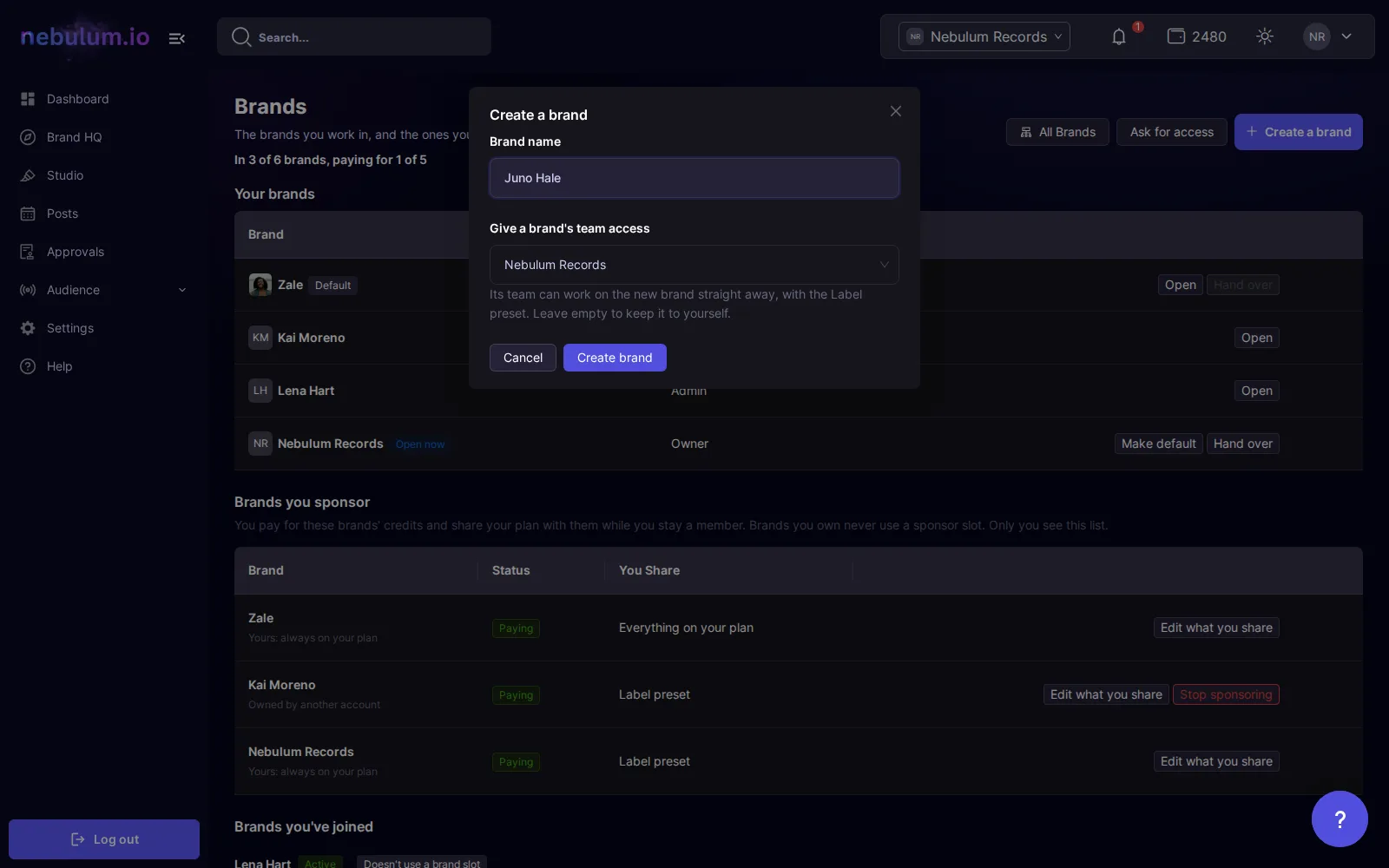Open the notifications bell
Screen dimensions: 1389x868
(1119, 36)
